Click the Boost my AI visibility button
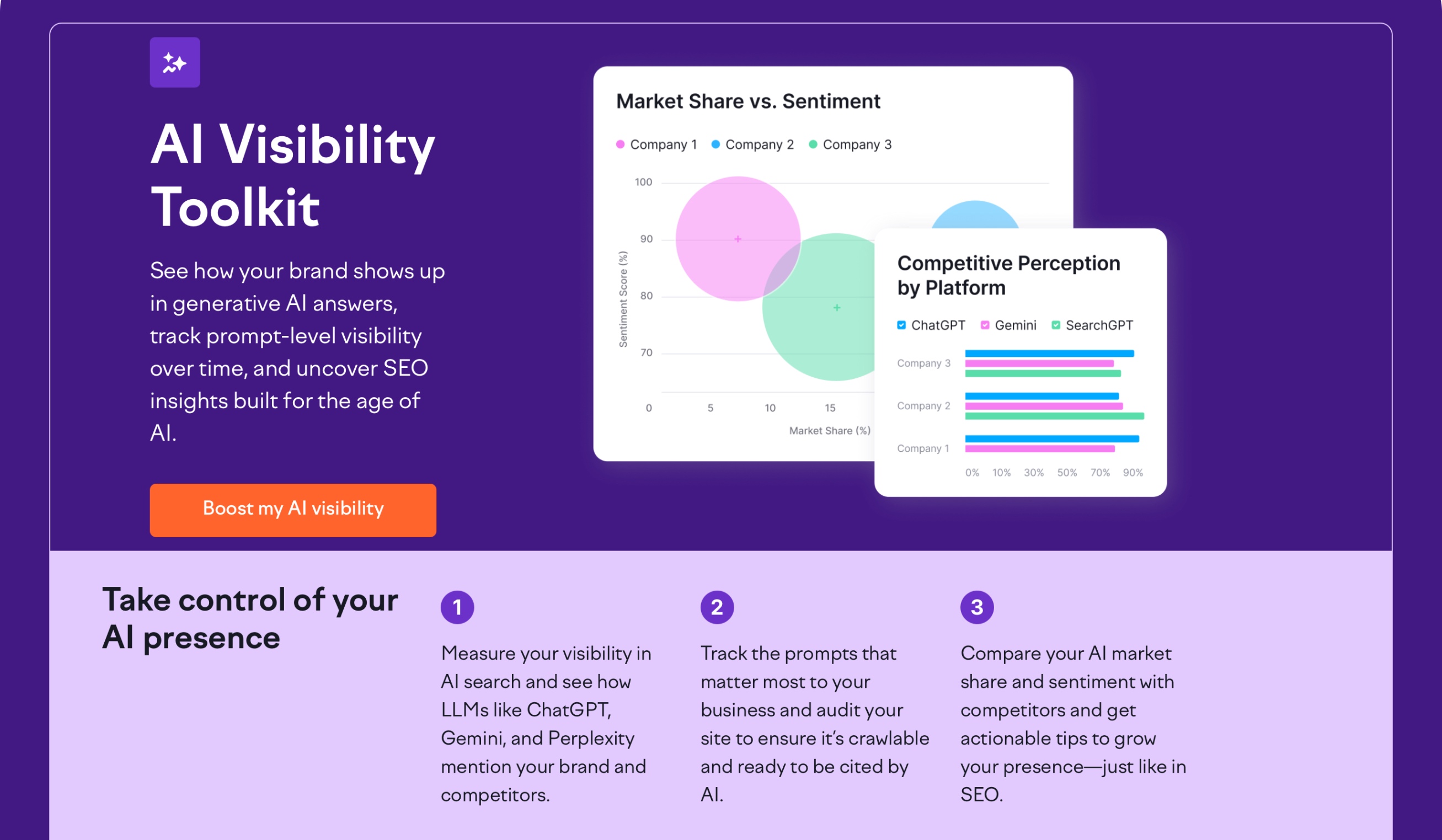This screenshot has width=1442, height=840. [x=292, y=509]
